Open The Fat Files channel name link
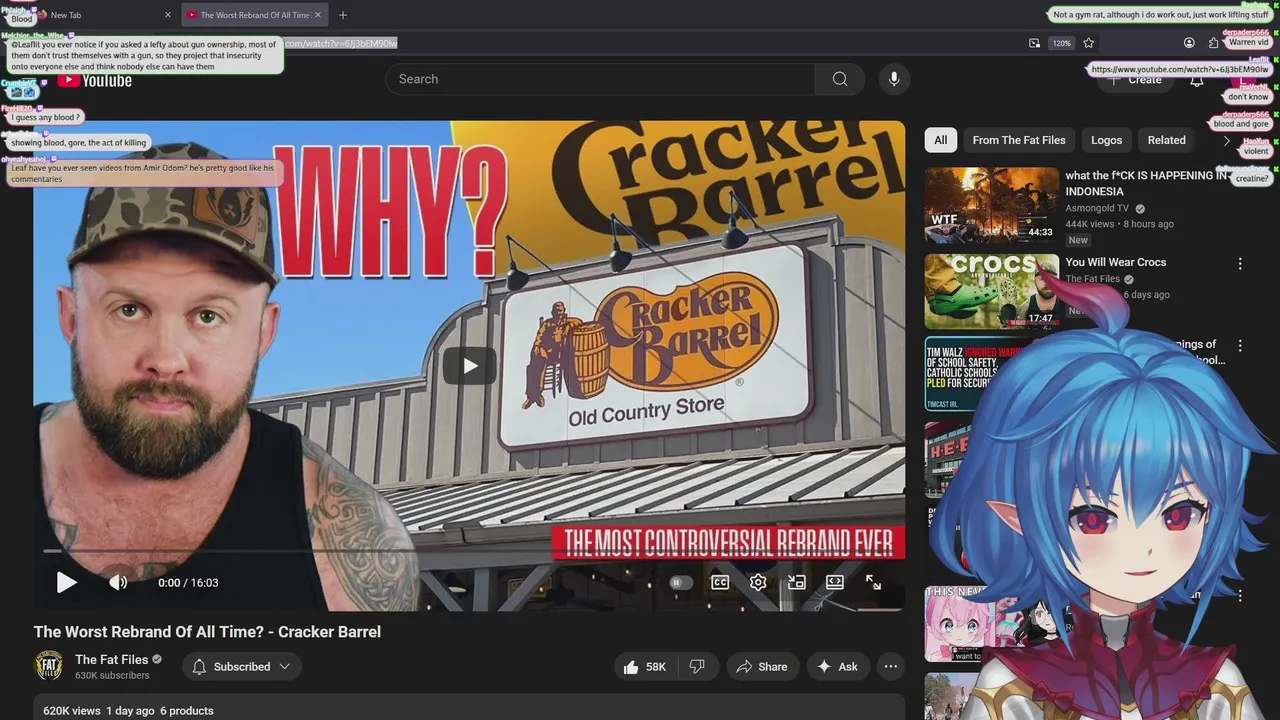This screenshot has height=720, width=1280. coord(111,660)
